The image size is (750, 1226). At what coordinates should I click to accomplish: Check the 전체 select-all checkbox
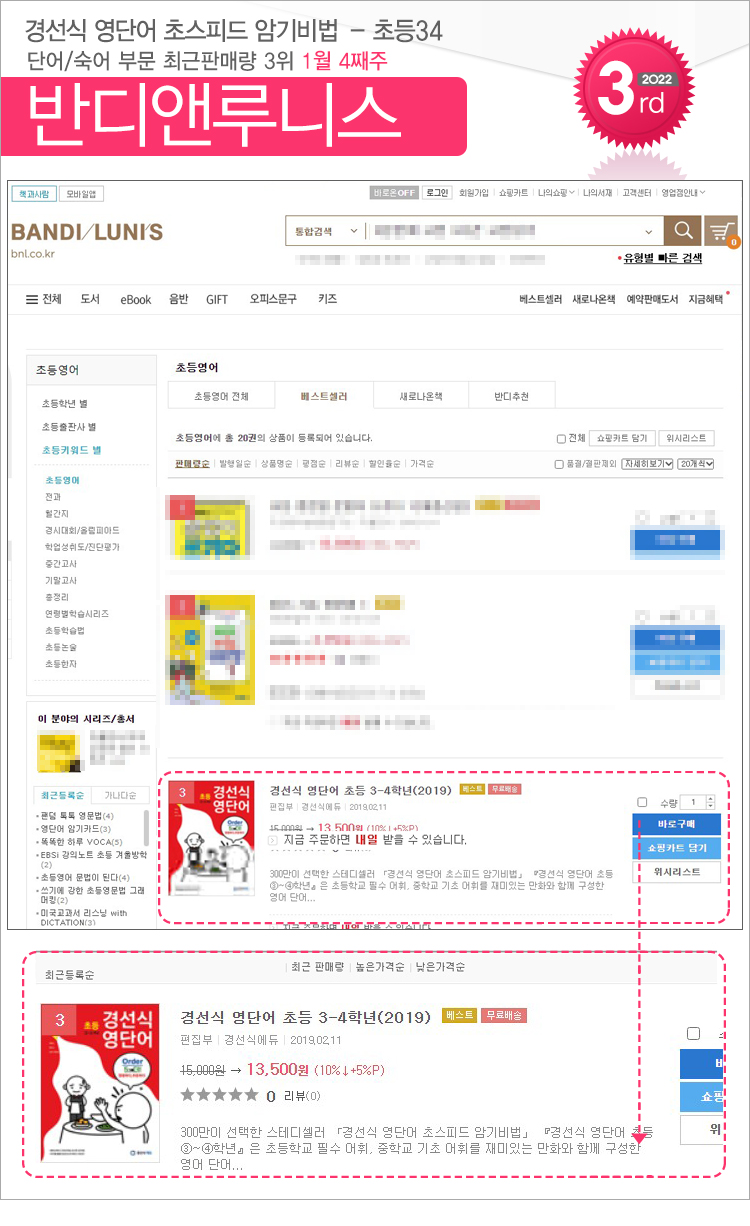[x=560, y=438]
